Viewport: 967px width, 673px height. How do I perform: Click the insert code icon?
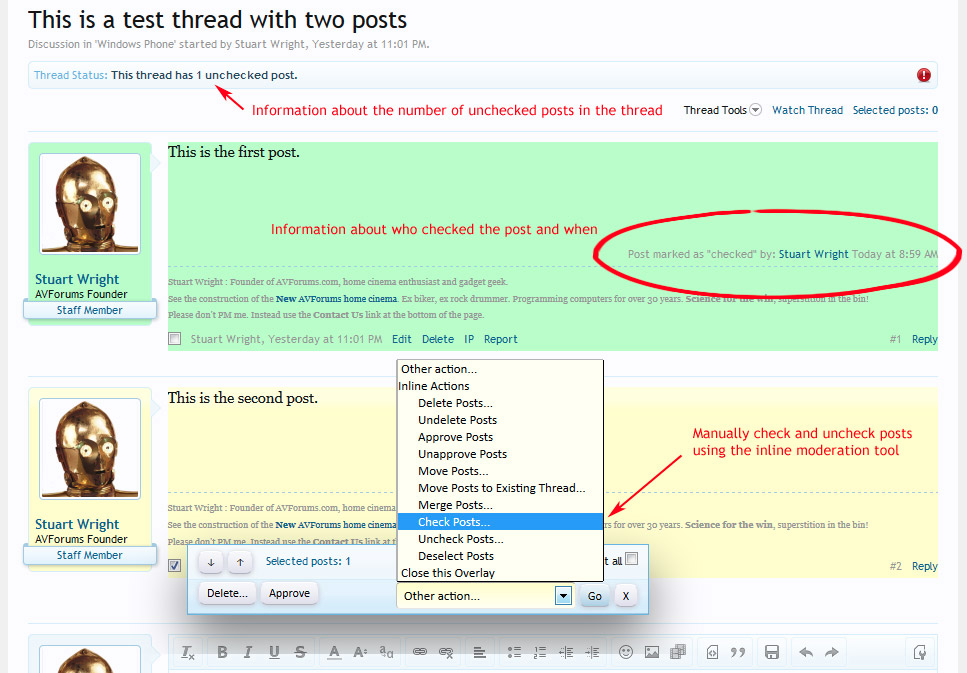(712, 652)
